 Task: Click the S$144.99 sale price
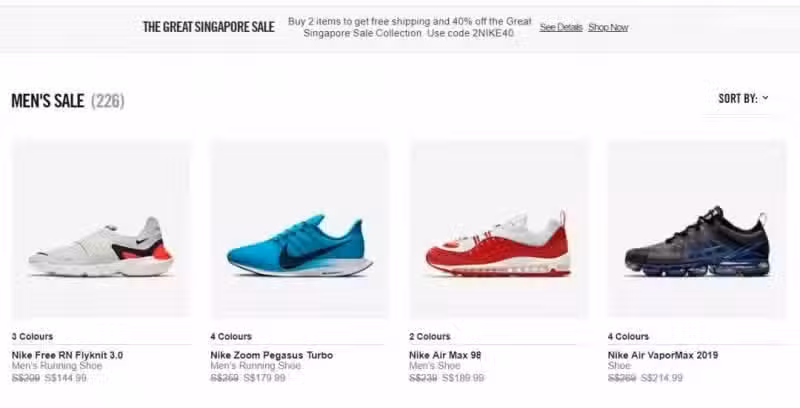pos(65,378)
